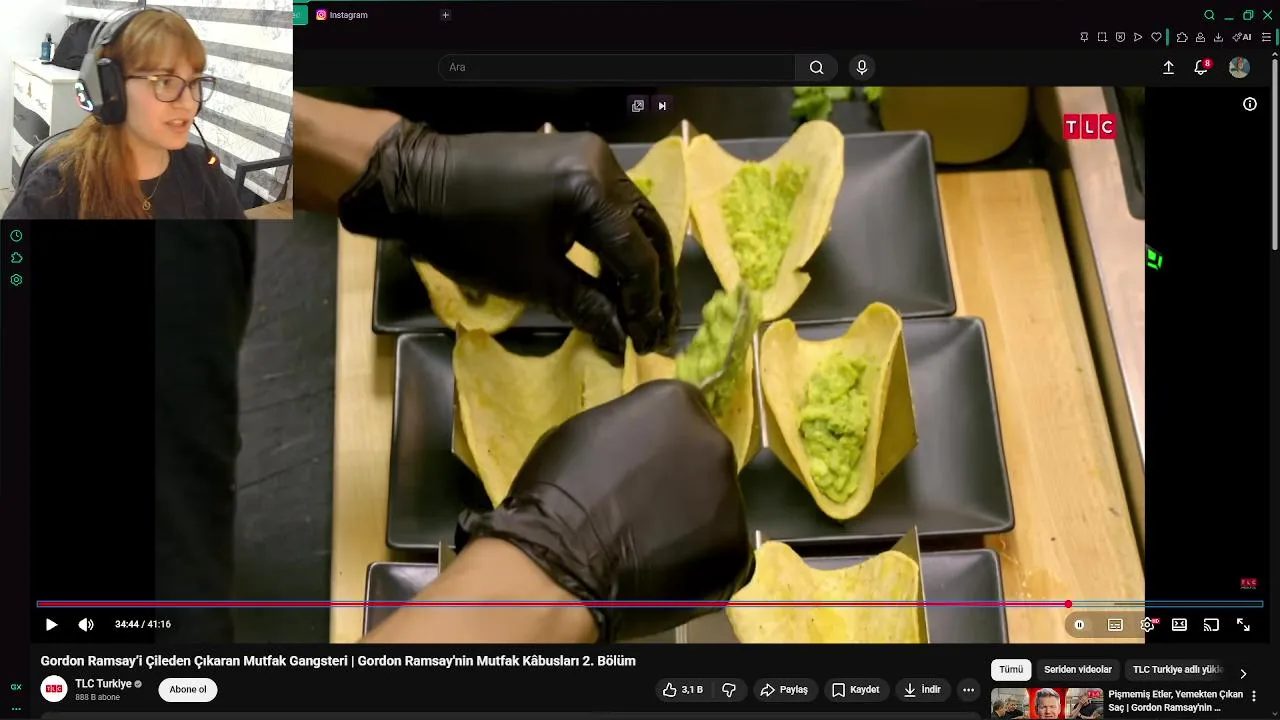This screenshot has width=1280, height=720.
Task: Focus the Ara search field
Action: click(616, 67)
